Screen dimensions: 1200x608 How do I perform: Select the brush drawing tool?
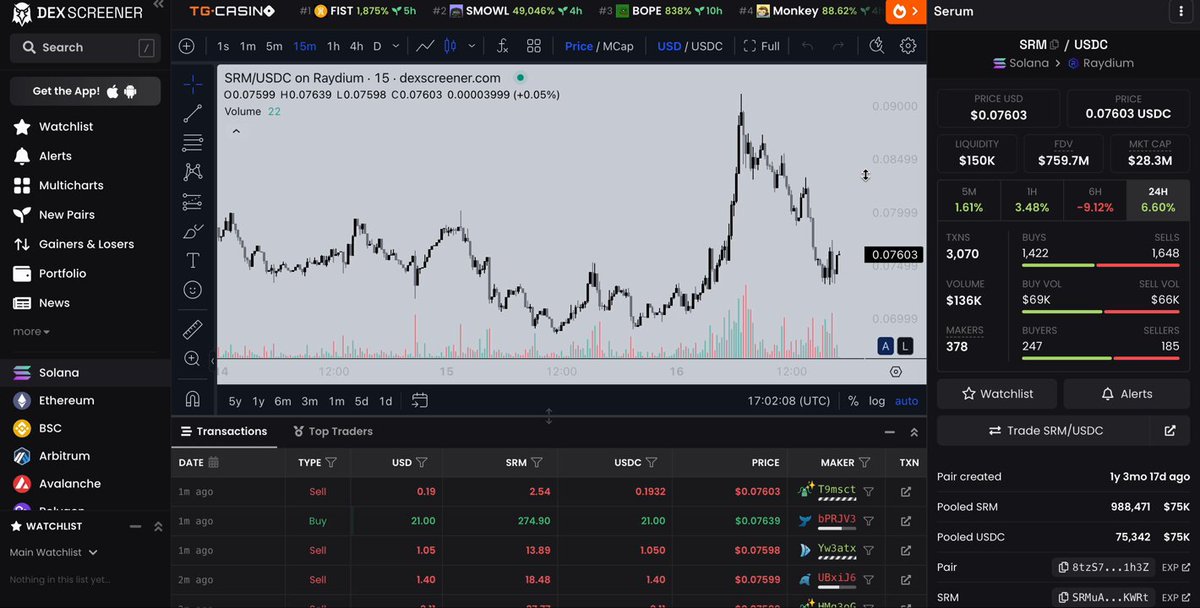(x=193, y=231)
